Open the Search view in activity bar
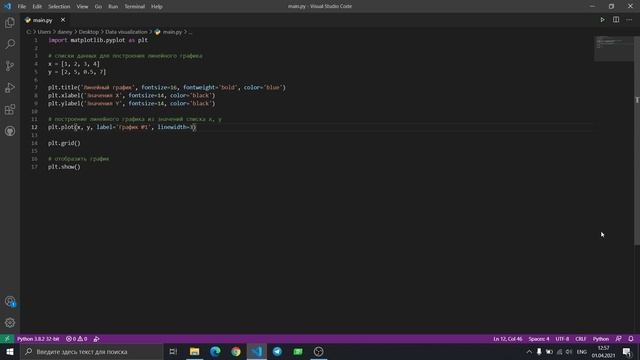This screenshot has height=360, width=640. coord(10,44)
